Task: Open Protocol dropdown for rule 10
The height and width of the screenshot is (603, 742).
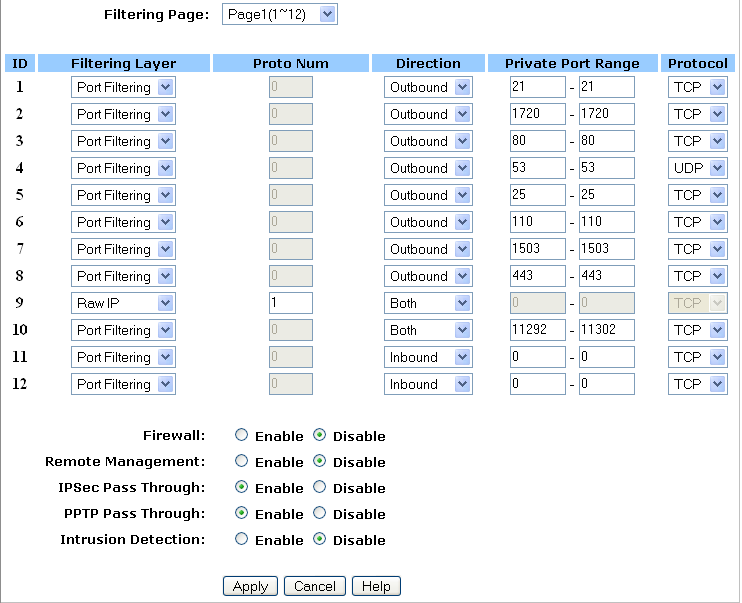Action: point(698,330)
